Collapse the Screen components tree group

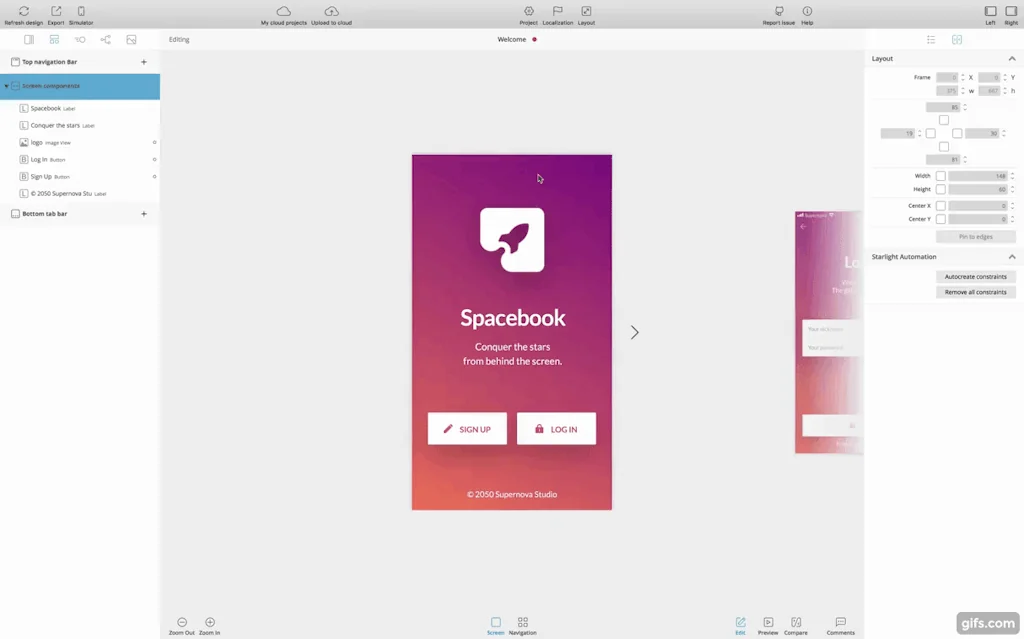pyautogui.click(x=6, y=86)
